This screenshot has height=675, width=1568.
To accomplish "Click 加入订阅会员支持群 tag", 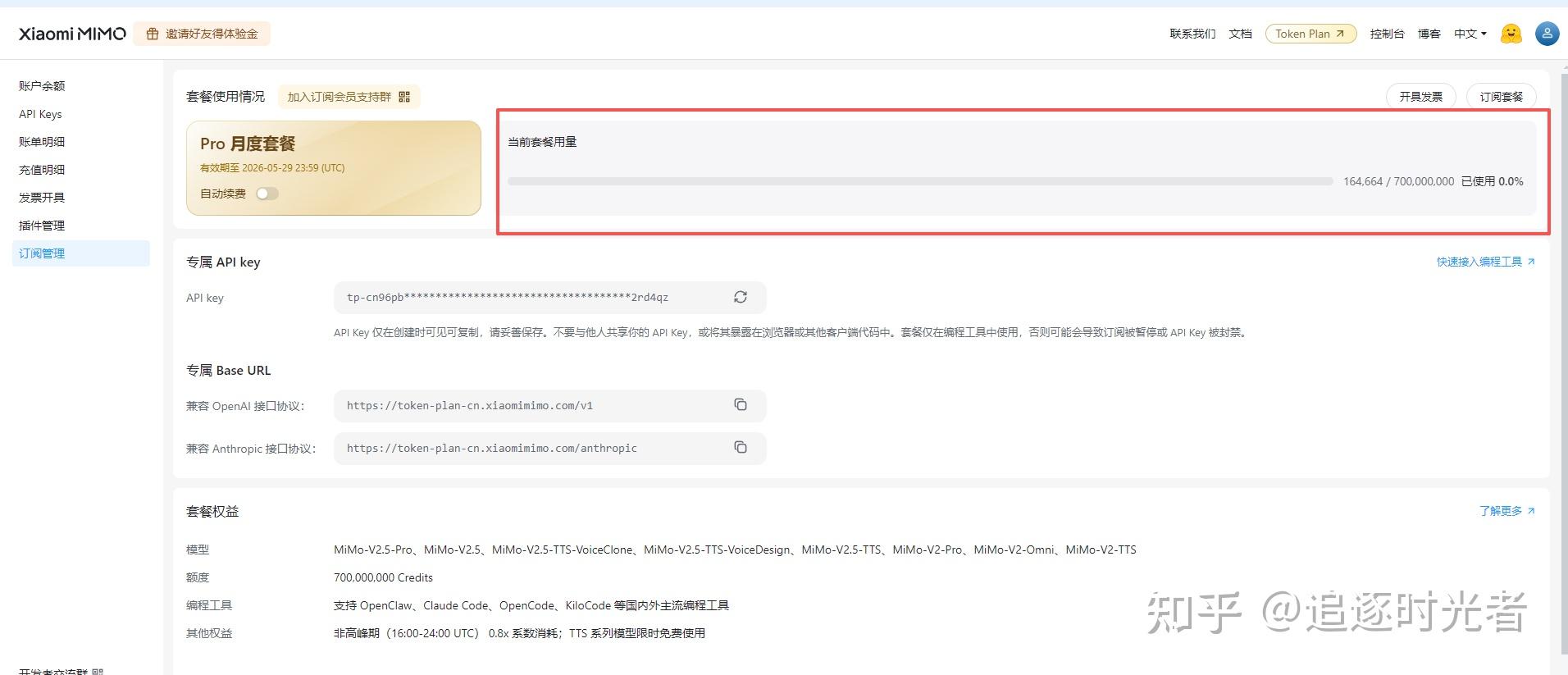I will [x=349, y=97].
